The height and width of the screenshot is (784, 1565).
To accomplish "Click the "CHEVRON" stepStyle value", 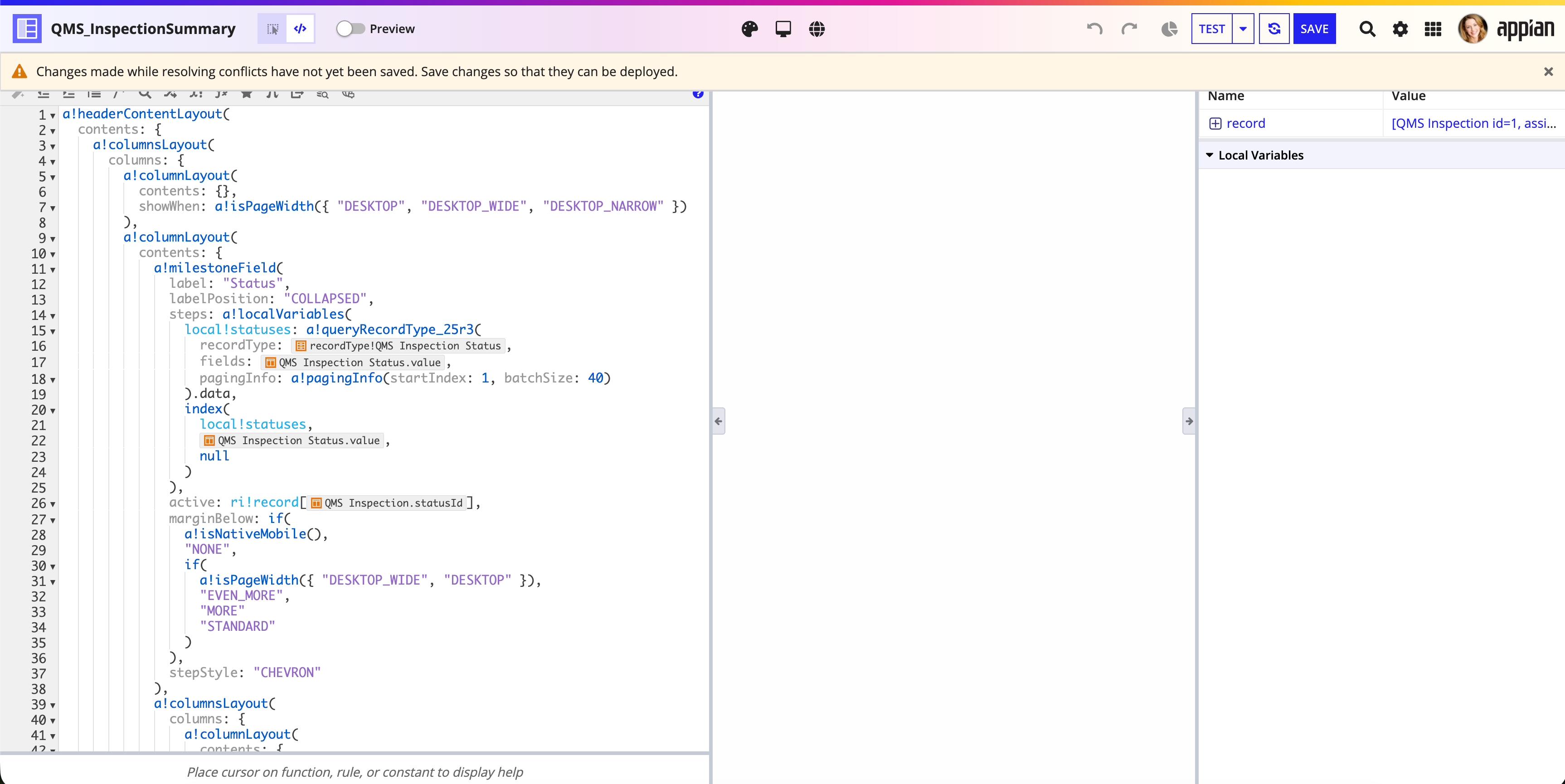I will pos(287,673).
